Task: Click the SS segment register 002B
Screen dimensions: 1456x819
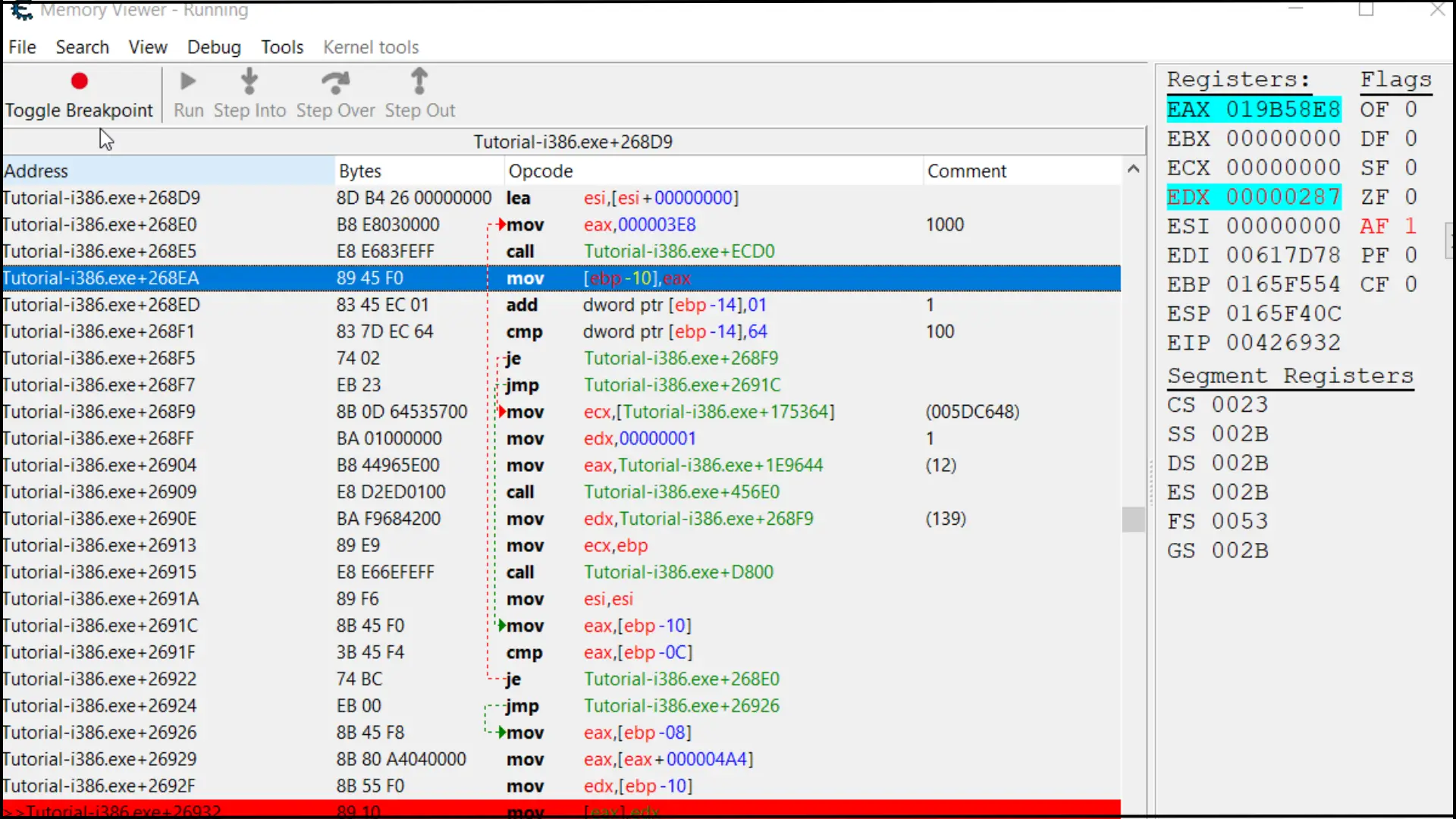Action: pos(1218,435)
